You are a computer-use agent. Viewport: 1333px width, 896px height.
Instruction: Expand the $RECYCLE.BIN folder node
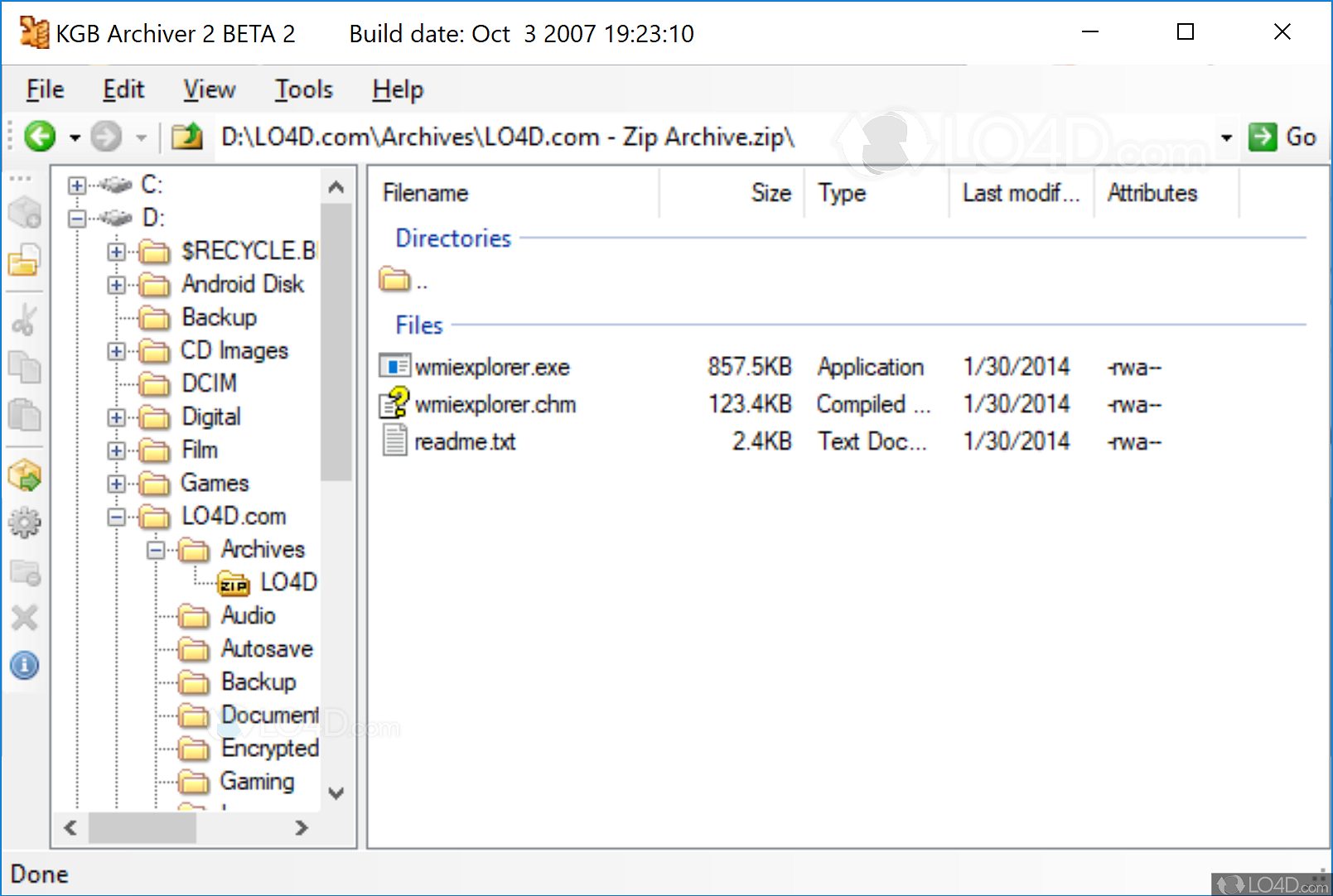pyautogui.click(x=116, y=252)
